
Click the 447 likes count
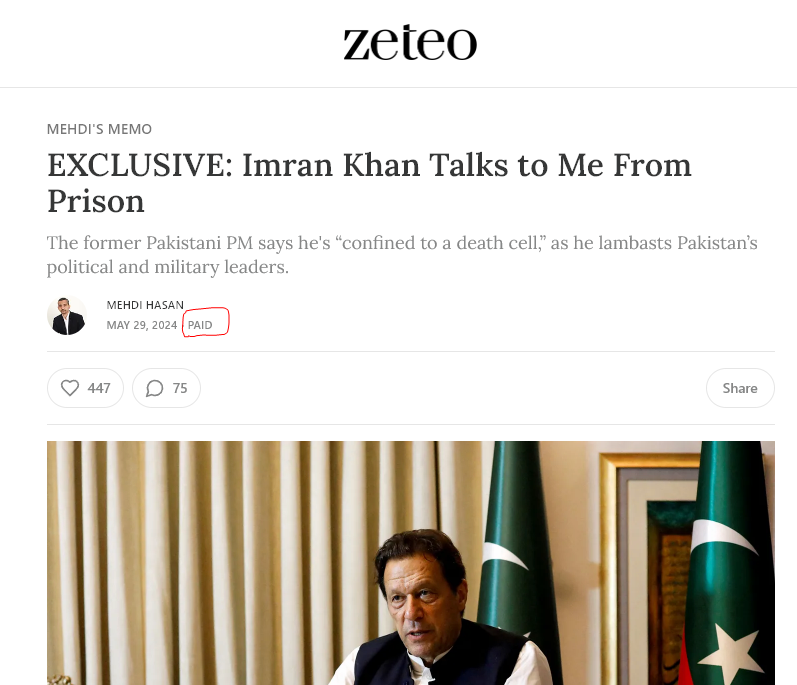tap(99, 388)
